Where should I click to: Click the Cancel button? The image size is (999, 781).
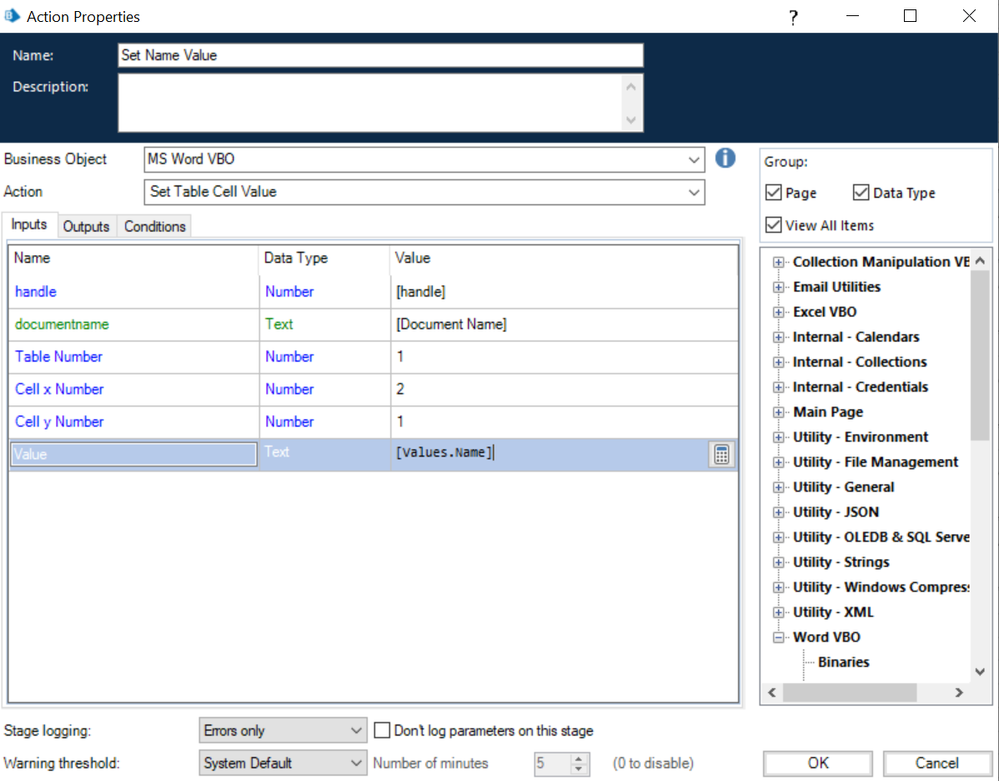pos(937,763)
